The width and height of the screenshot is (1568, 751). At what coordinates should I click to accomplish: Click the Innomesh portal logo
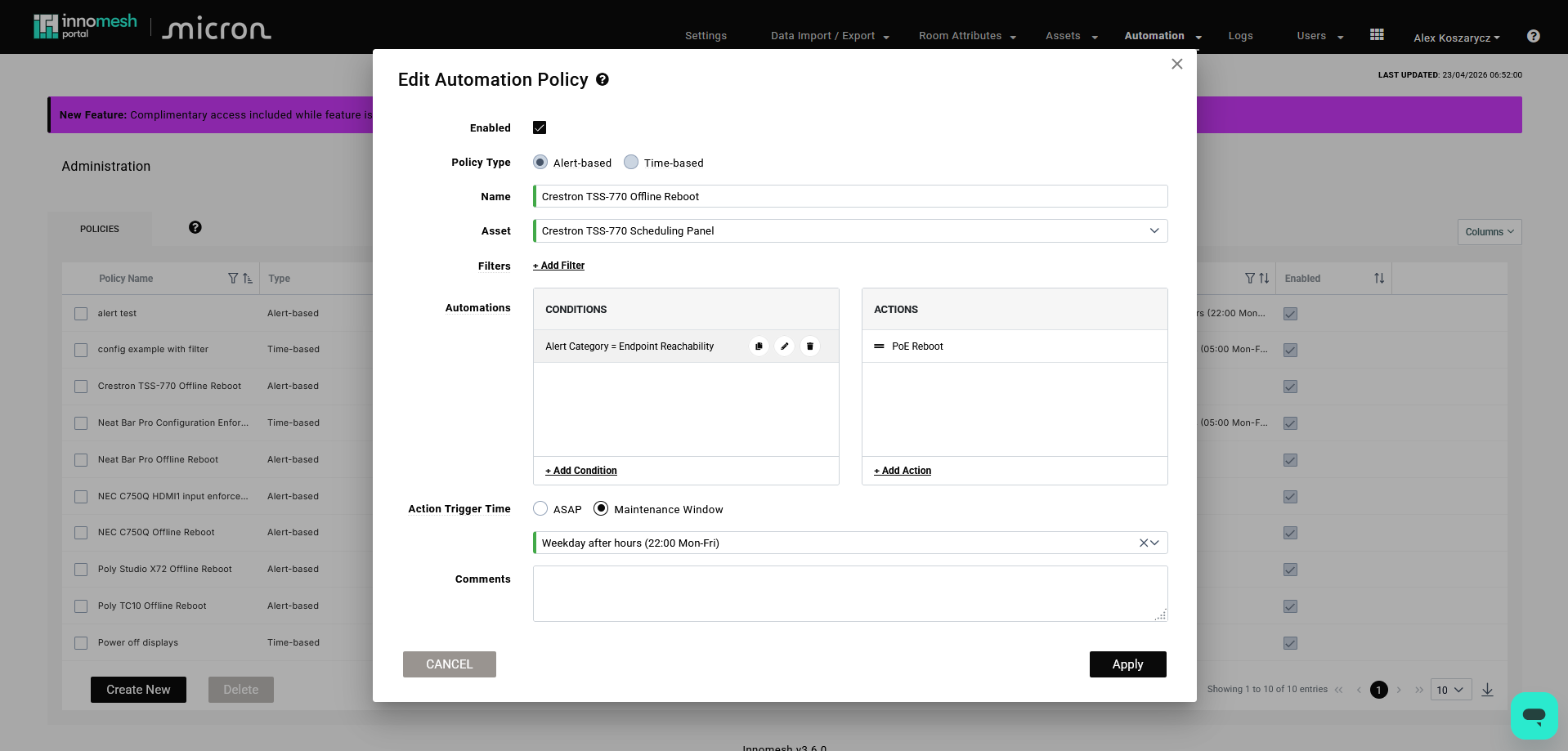[x=85, y=26]
